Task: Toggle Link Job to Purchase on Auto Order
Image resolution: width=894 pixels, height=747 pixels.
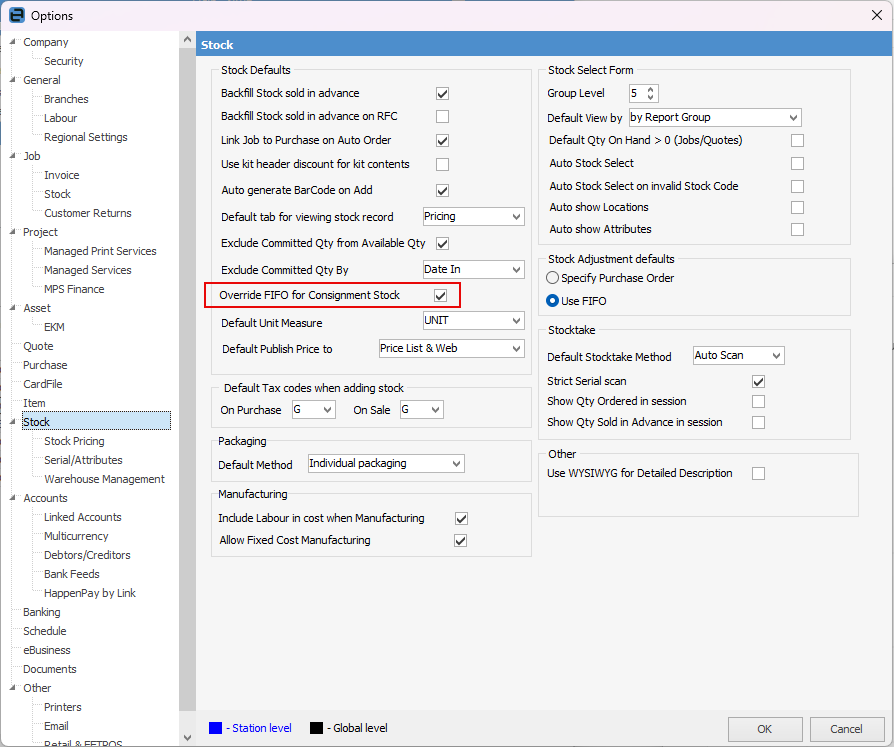Action: [x=442, y=140]
